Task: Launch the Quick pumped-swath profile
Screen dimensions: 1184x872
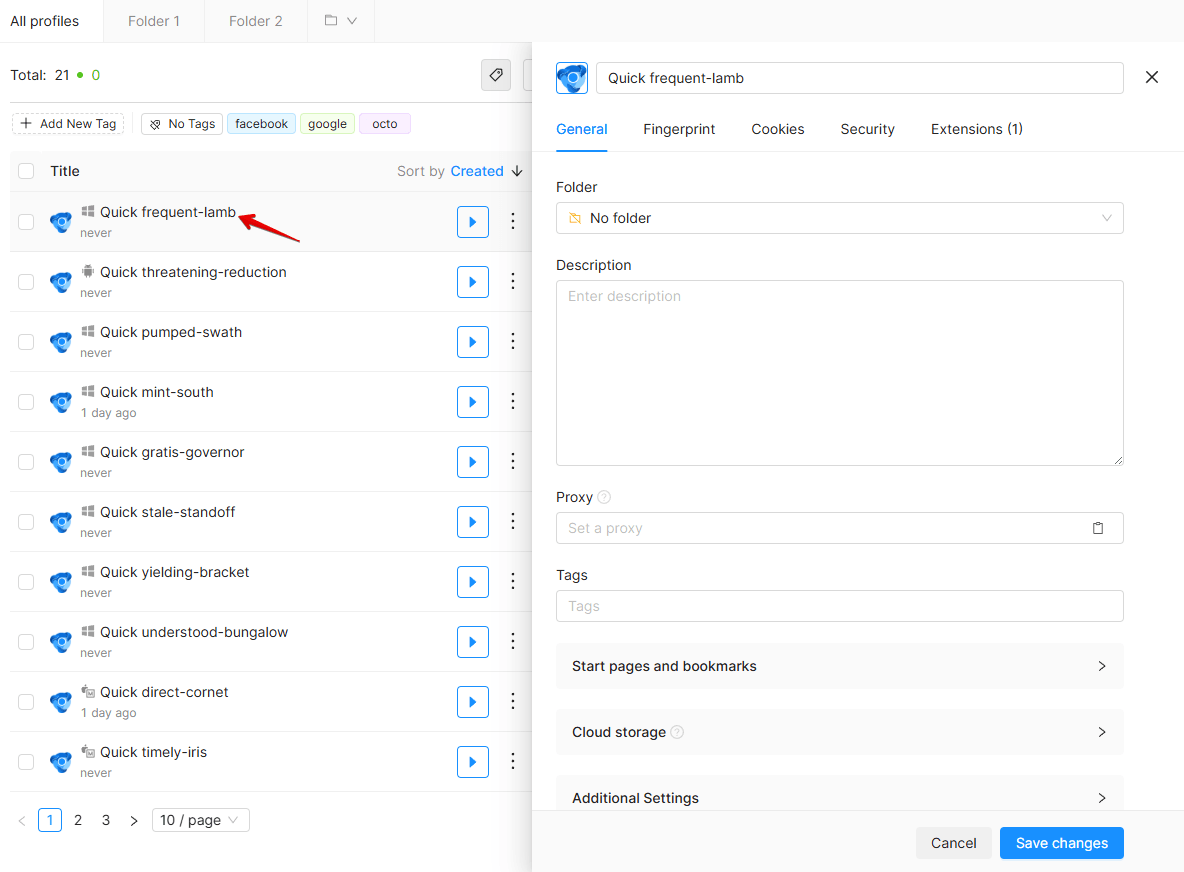Action: (473, 342)
